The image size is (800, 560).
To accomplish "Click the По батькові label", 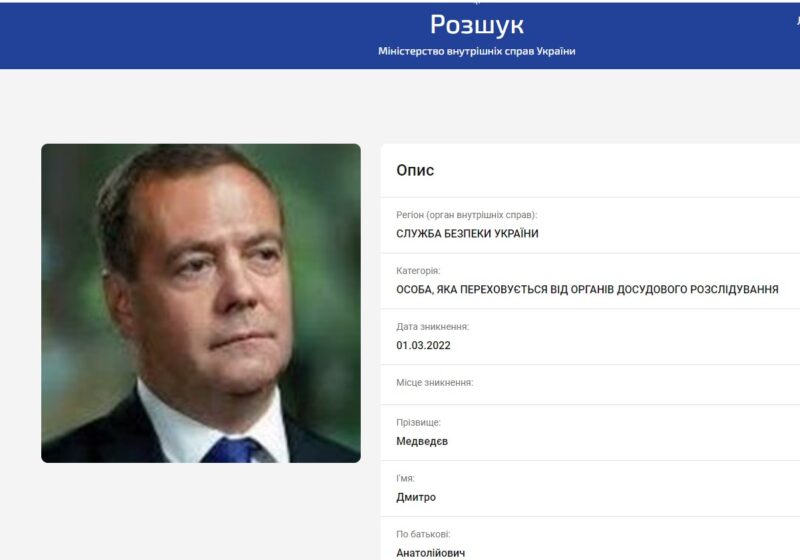I will pos(423,534).
